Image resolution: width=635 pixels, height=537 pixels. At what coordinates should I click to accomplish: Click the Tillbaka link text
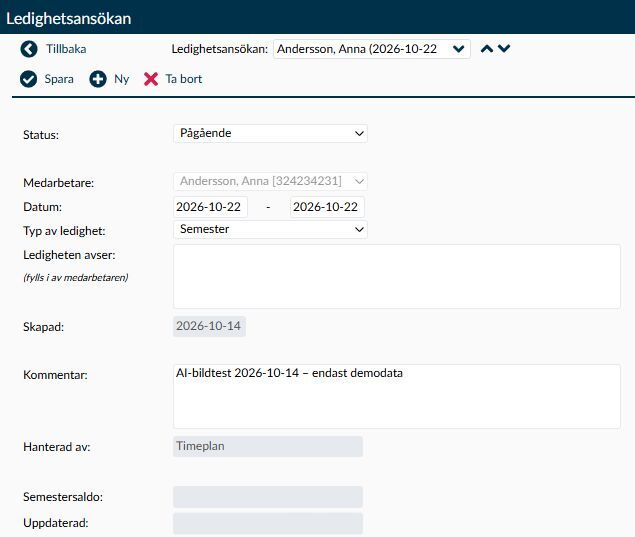point(66,49)
